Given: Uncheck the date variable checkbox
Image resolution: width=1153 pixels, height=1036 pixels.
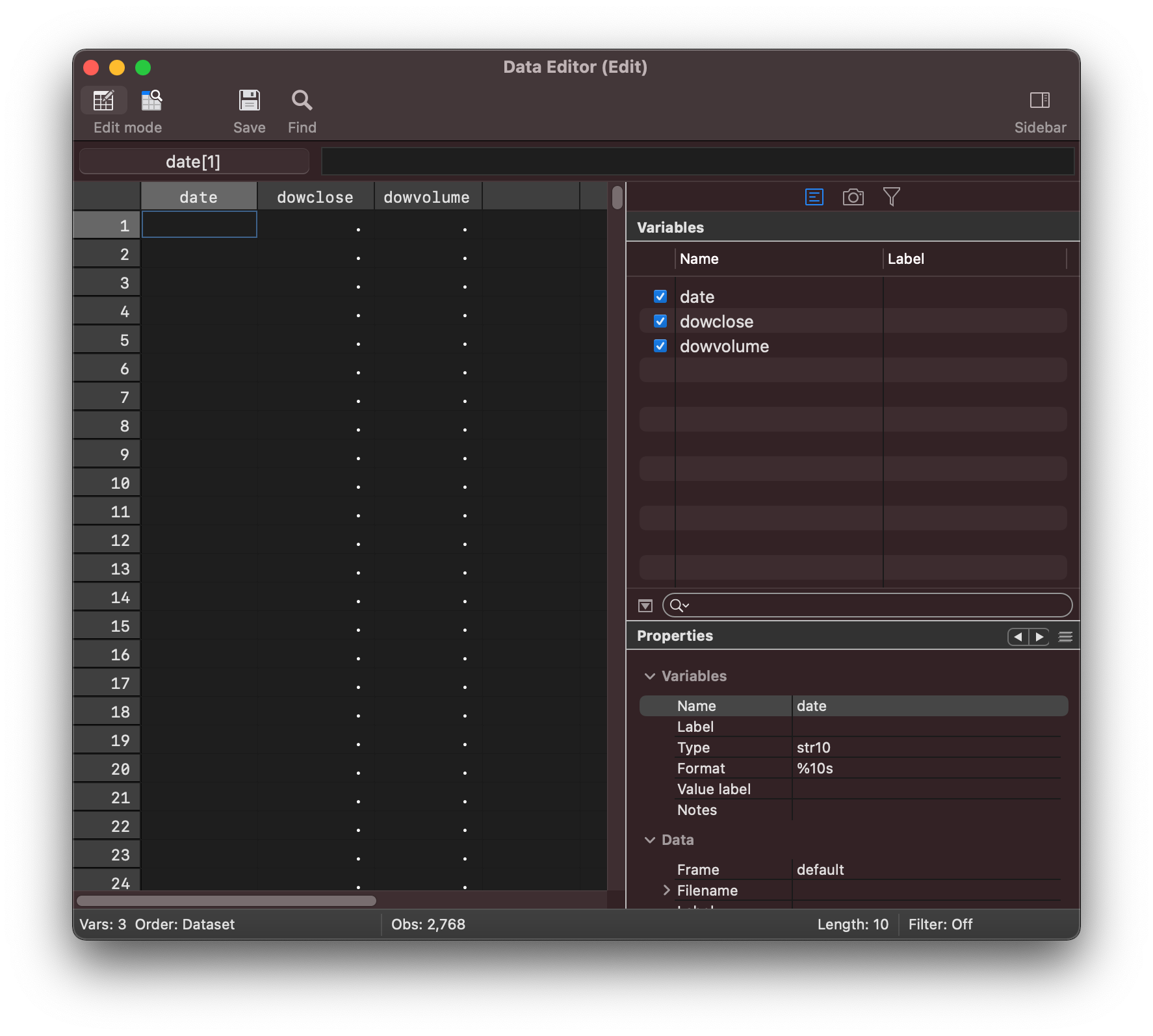Looking at the screenshot, I should pyautogui.click(x=660, y=296).
